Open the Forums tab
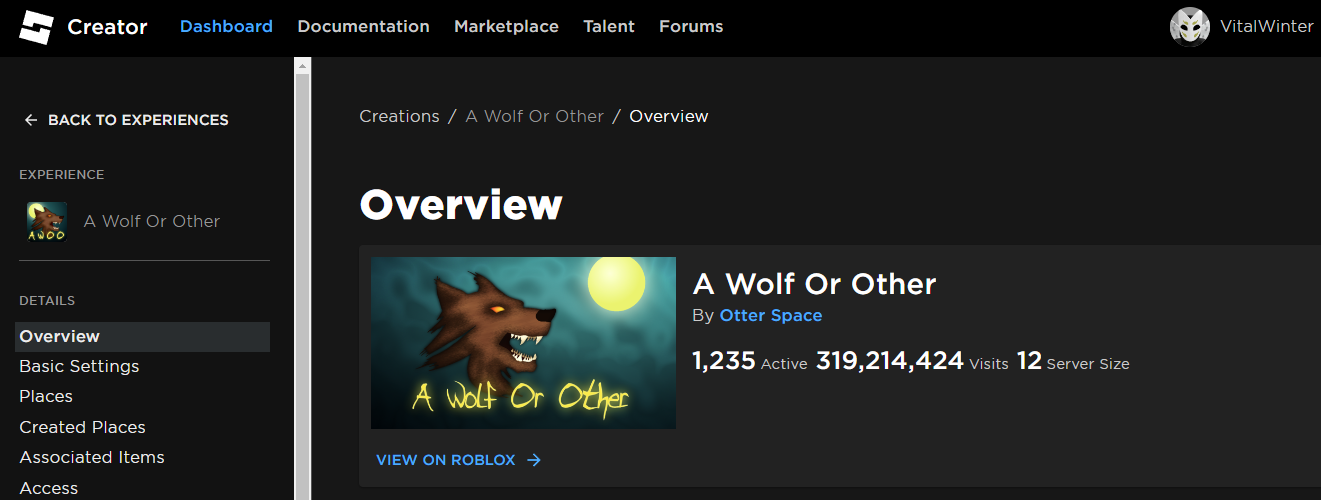The height and width of the screenshot is (500, 1321). pyautogui.click(x=691, y=27)
